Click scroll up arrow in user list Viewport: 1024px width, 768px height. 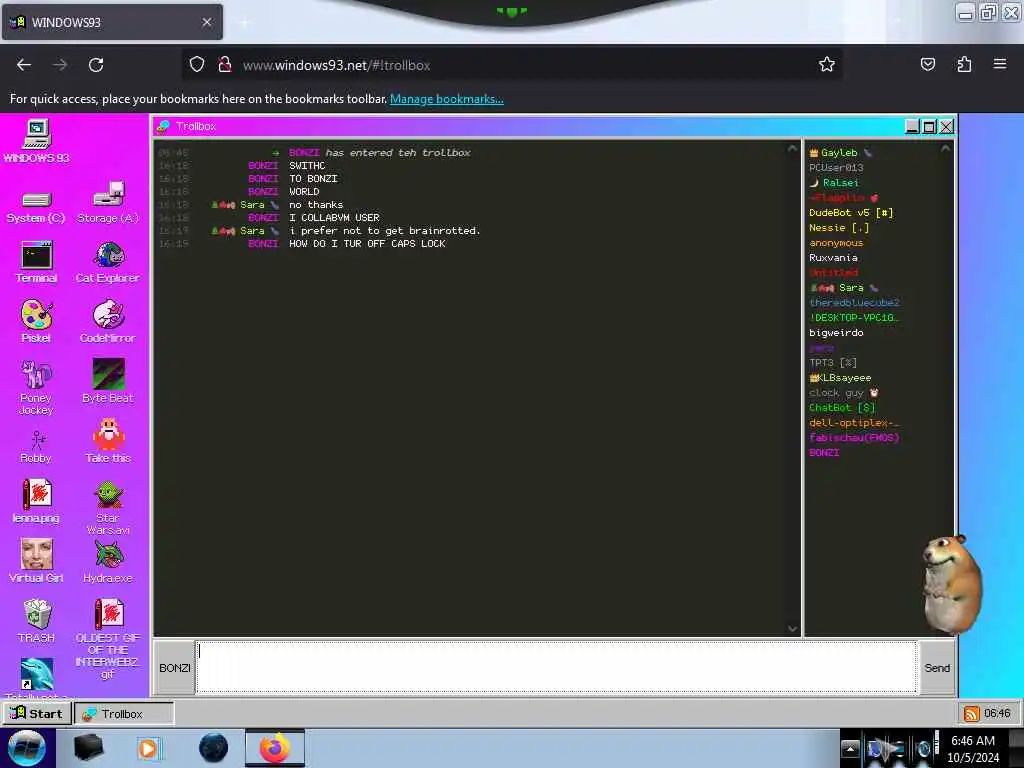click(945, 149)
